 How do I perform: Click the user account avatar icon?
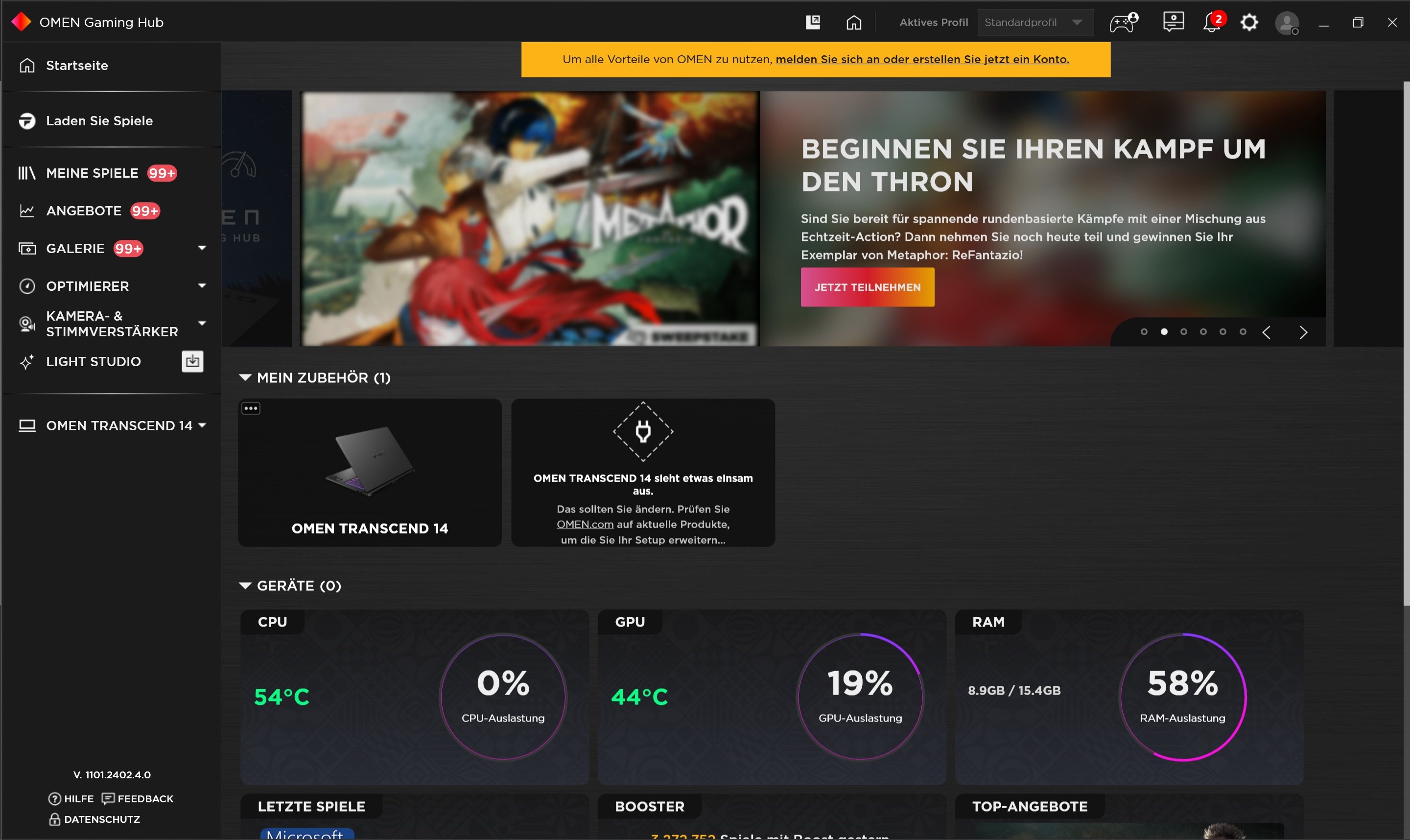[1287, 23]
